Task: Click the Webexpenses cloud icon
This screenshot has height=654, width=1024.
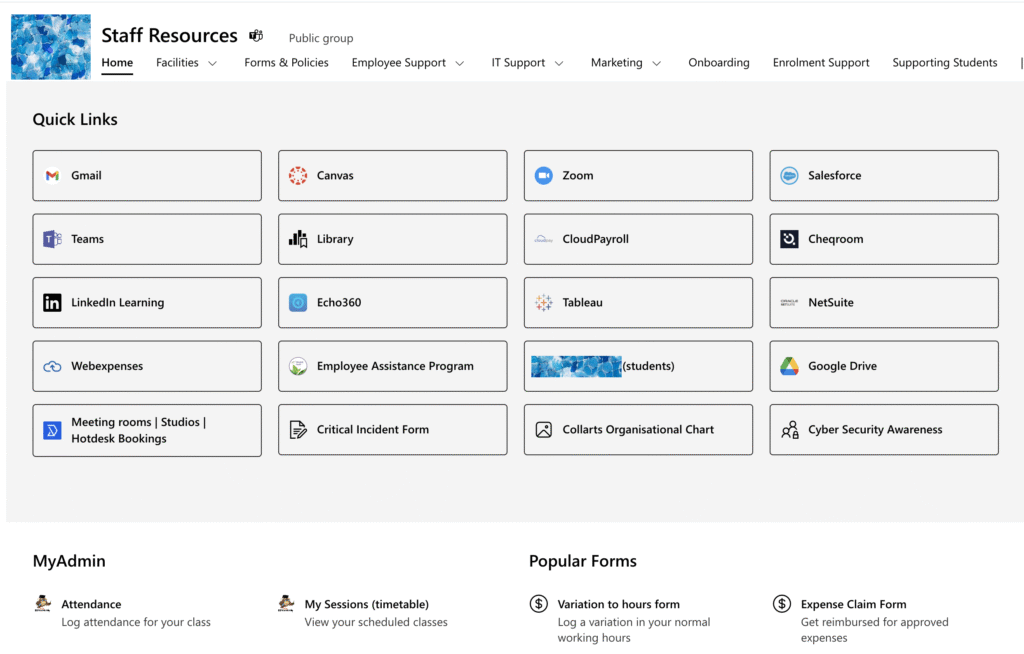Action: point(52,367)
